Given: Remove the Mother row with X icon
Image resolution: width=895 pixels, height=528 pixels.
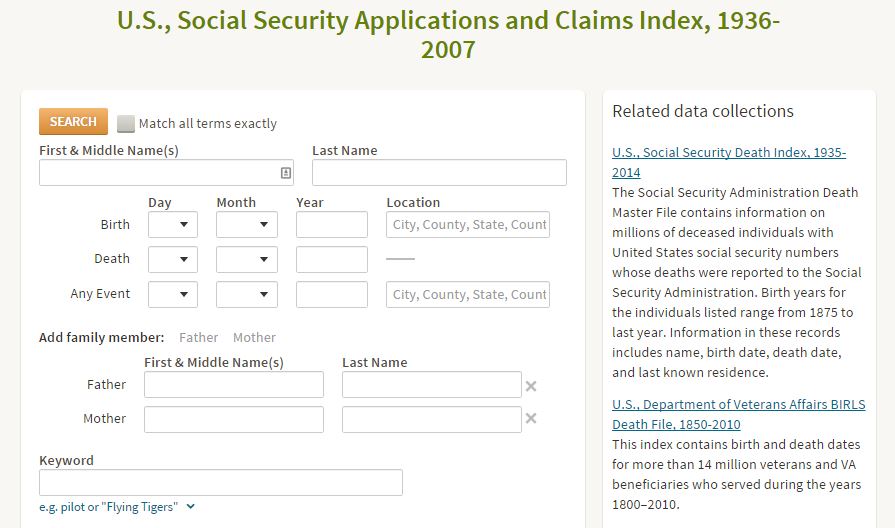Looking at the screenshot, I should [x=531, y=418].
